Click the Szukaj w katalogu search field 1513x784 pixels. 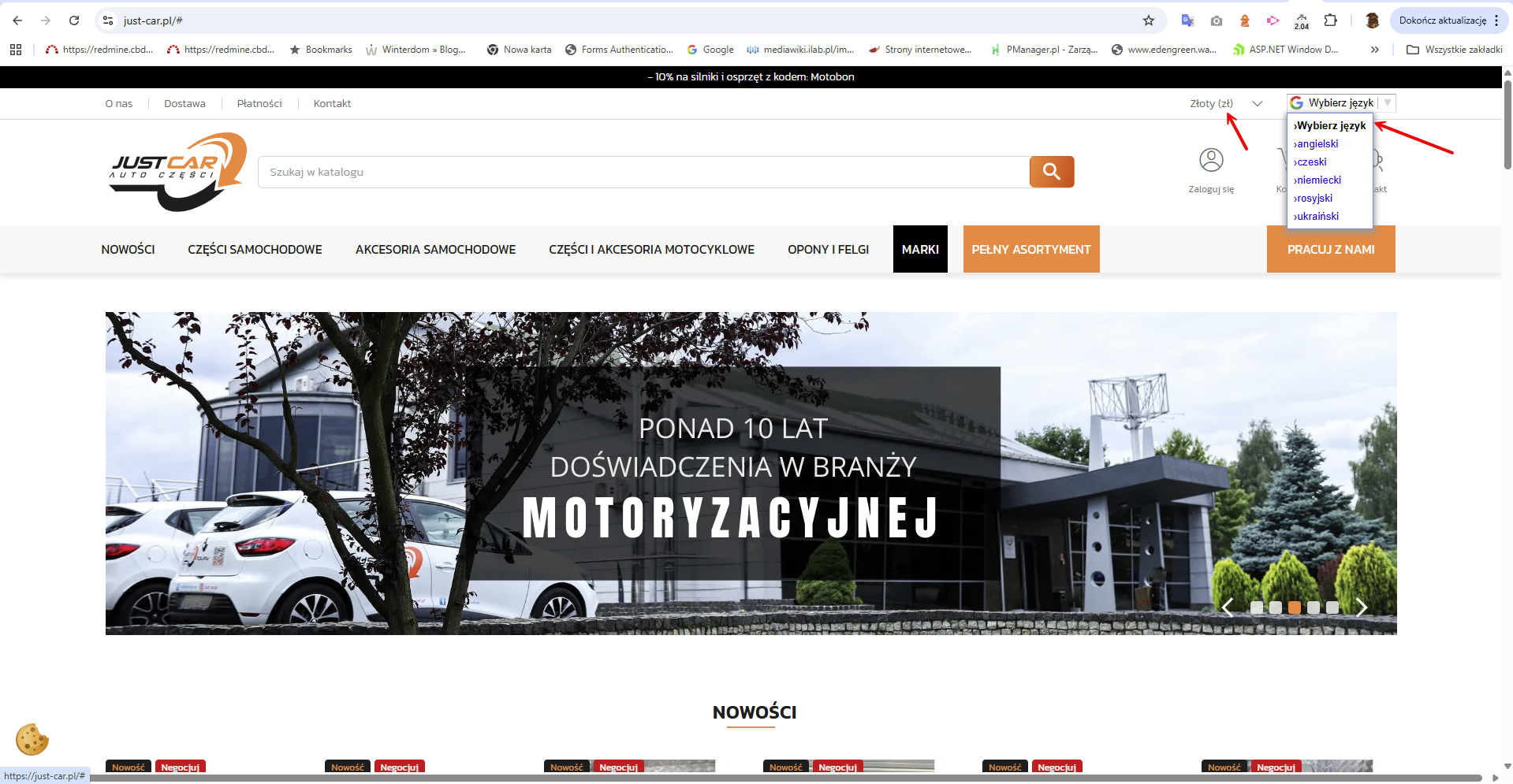click(x=643, y=172)
